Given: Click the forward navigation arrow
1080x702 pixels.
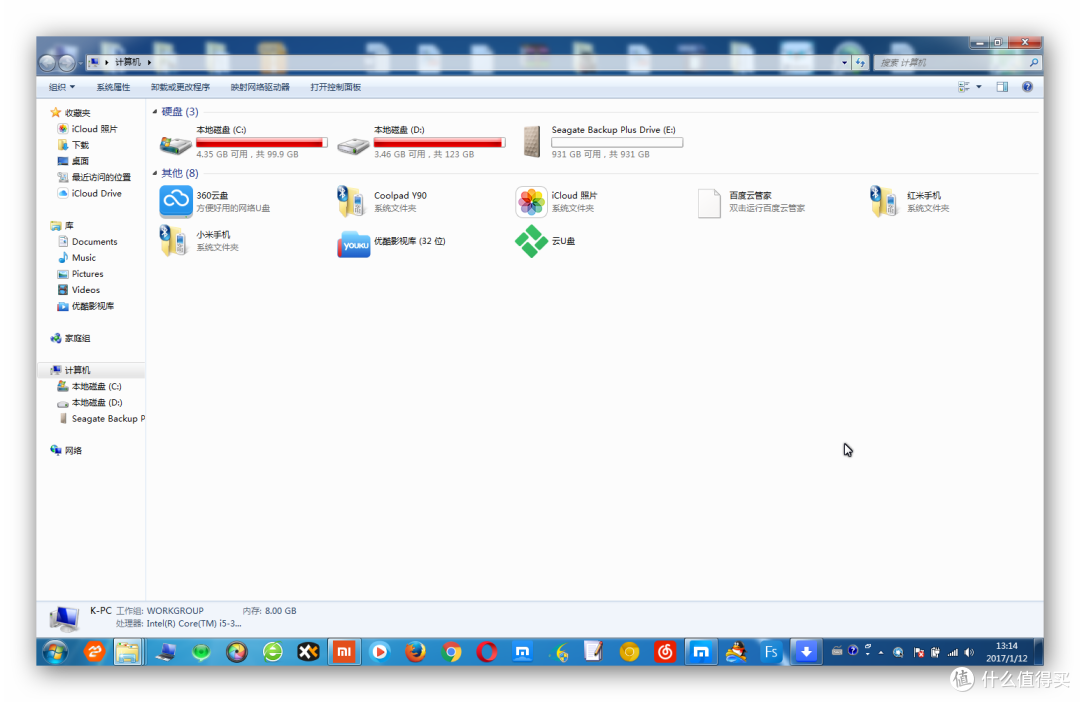Looking at the screenshot, I should click(66, 63).
